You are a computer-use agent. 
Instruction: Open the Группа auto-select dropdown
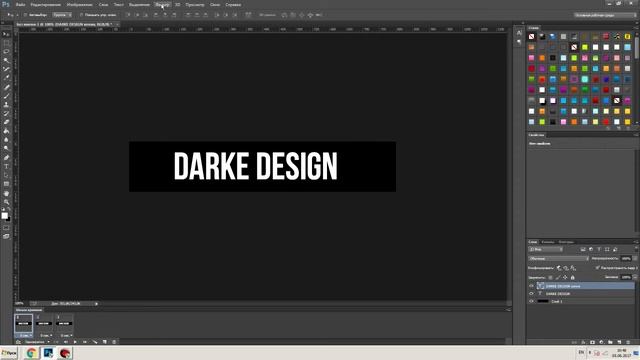[x=62, y=15]
